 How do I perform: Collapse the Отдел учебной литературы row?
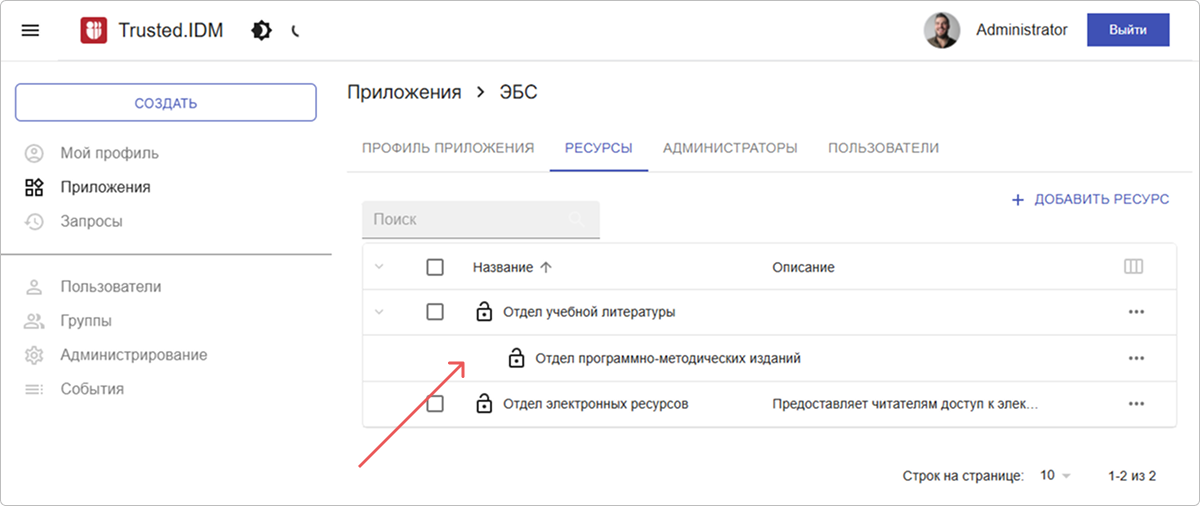tap(379, 312)
